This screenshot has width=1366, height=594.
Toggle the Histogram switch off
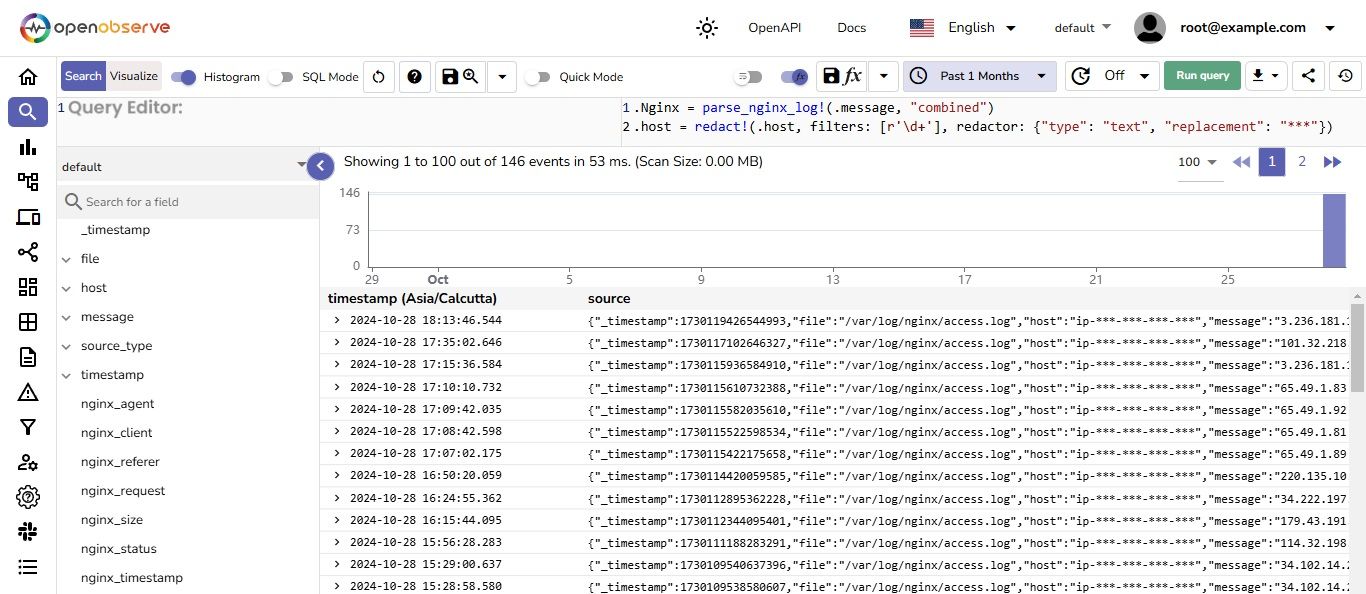(x=182, y=76)
